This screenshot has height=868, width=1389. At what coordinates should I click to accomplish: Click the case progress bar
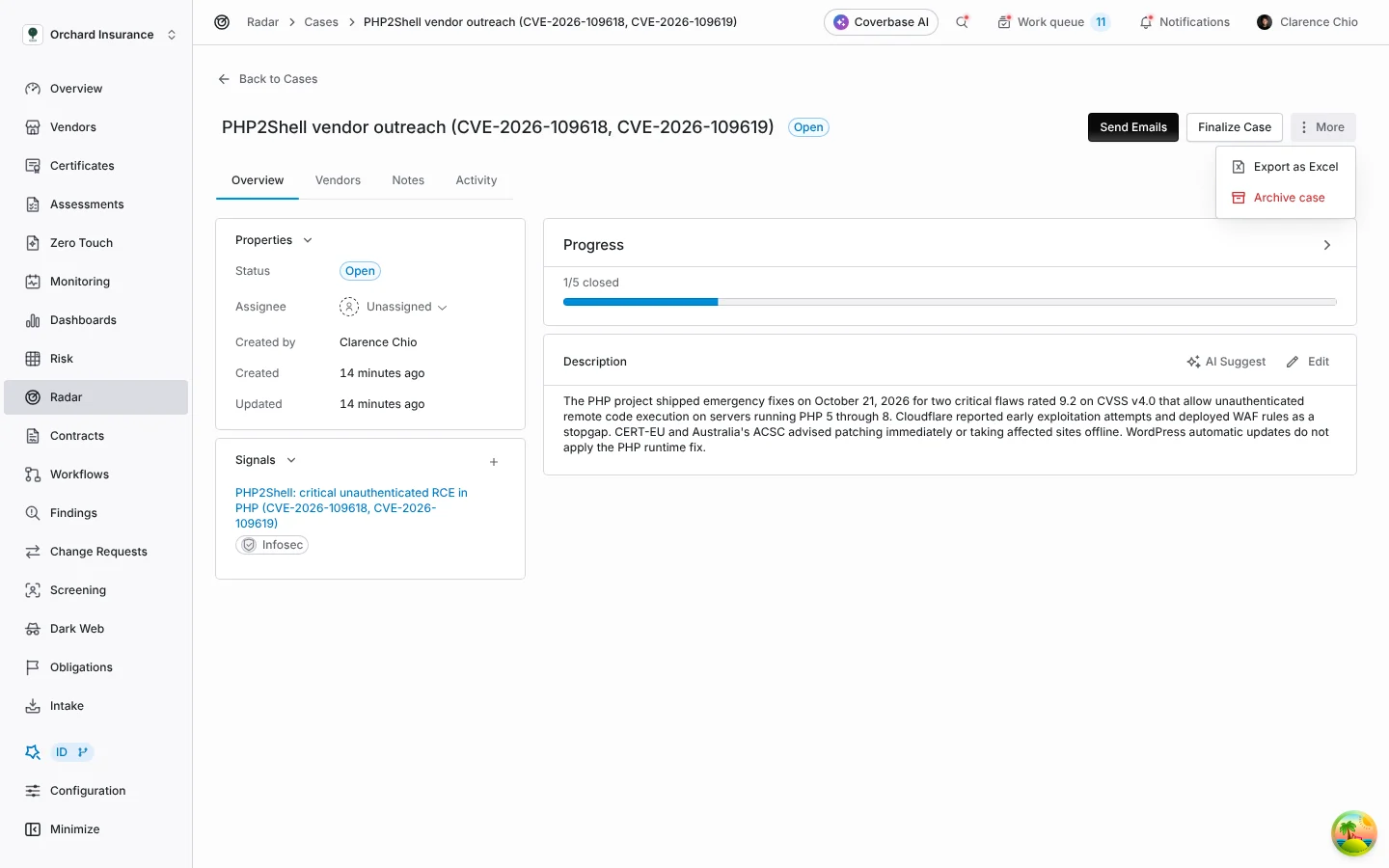click(x=950, y=302)
